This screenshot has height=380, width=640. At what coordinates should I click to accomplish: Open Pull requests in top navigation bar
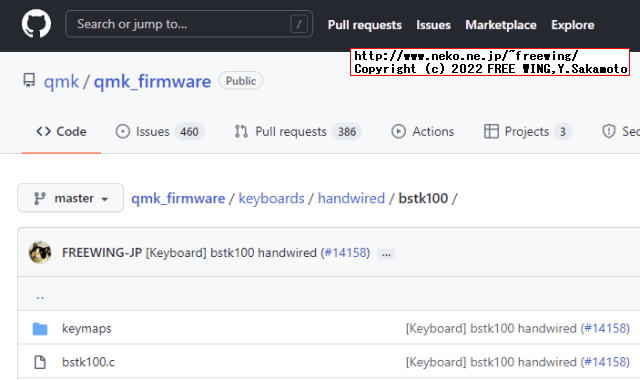point(364,25)
